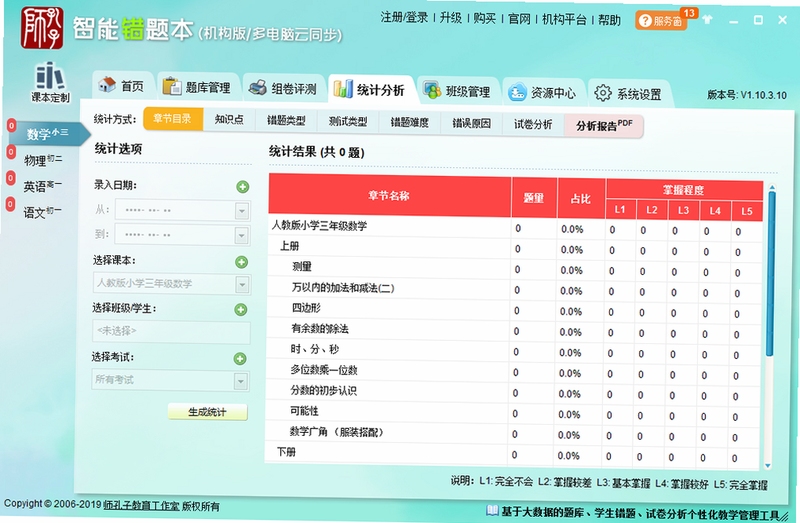Open 师孔子教育工作室 copyright link
The height and width of the screenshot is (523, 800).
coord(141,505)
